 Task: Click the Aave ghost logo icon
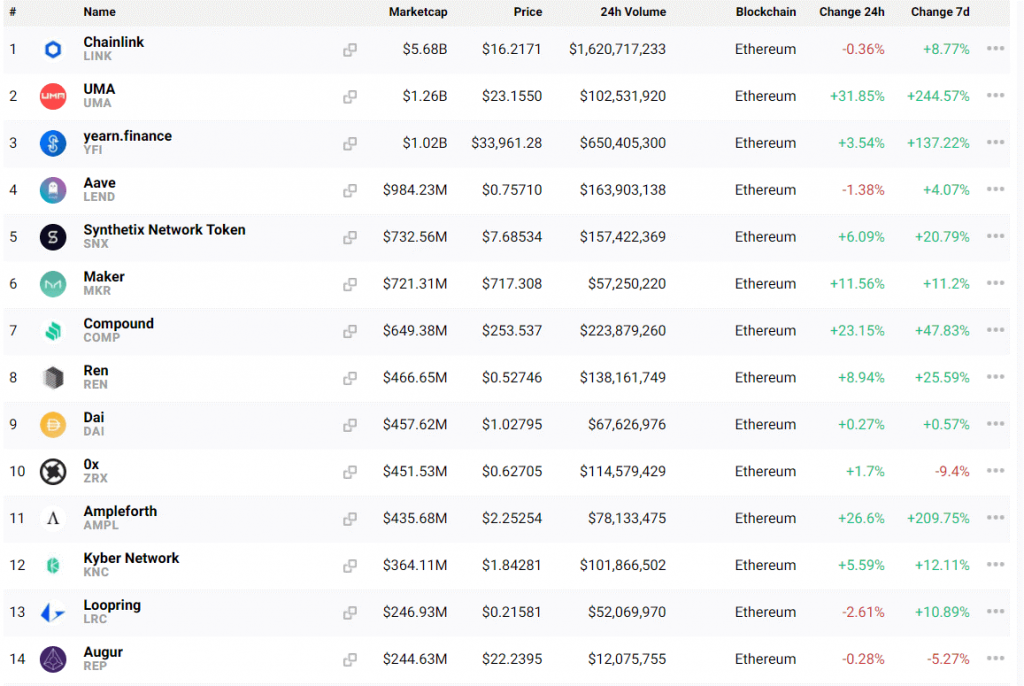pyautogui.click(x=53, y=190)
